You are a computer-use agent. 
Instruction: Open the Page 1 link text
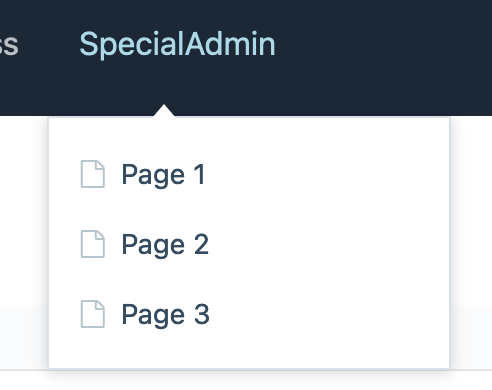point(164,175)
